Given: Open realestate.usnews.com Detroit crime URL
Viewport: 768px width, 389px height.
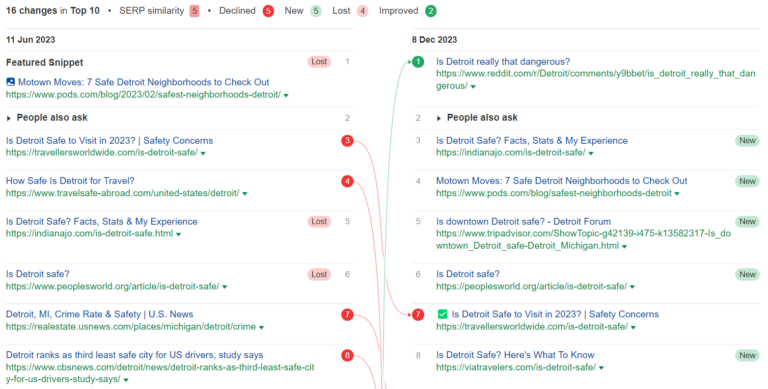Looking at the screenshot, I should 131,327.
